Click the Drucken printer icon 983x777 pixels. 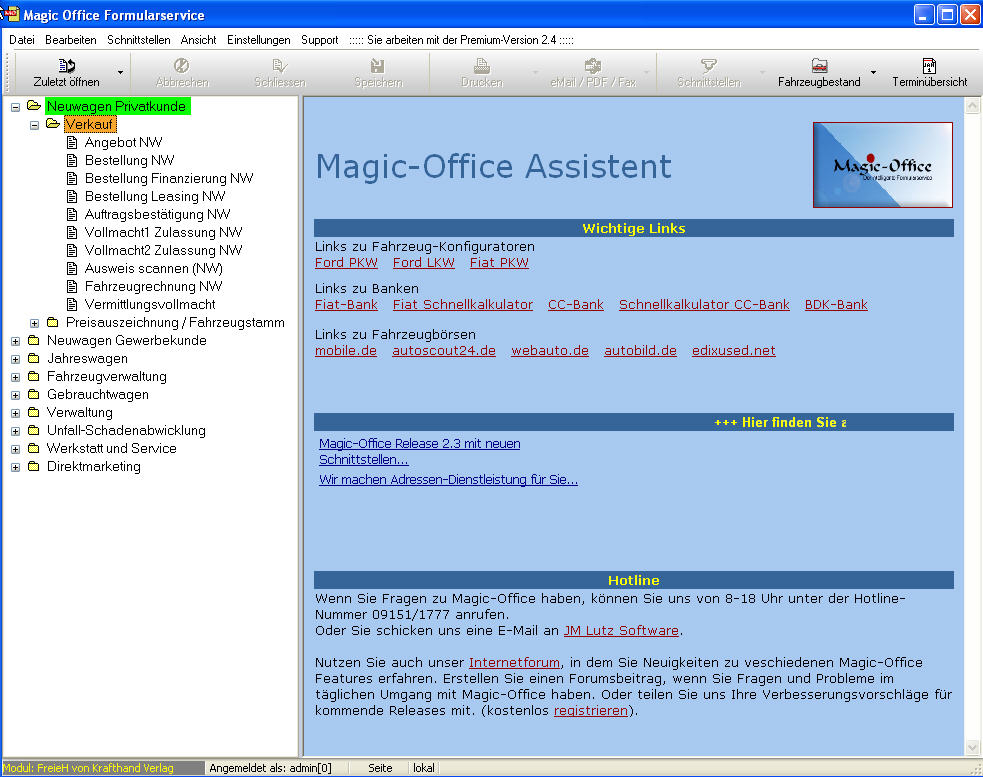pyautogui.click(x=481, y=65)
